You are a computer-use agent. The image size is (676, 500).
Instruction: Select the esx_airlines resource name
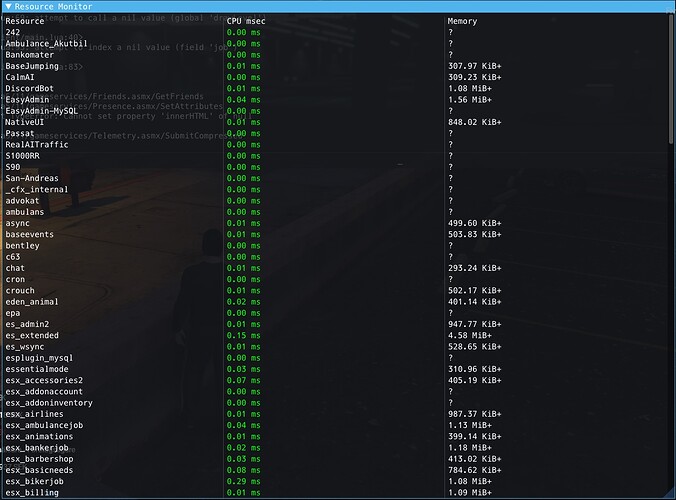click(34, 414)
